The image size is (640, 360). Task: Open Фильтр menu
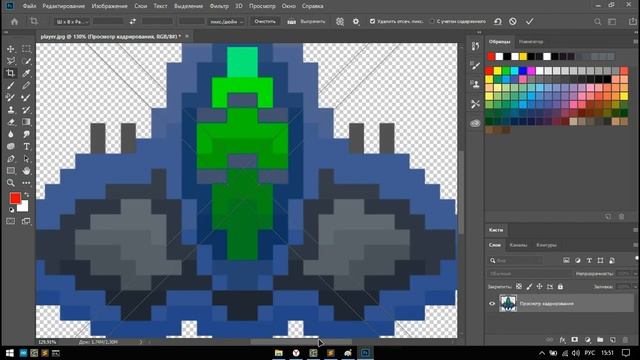point(219,6)
